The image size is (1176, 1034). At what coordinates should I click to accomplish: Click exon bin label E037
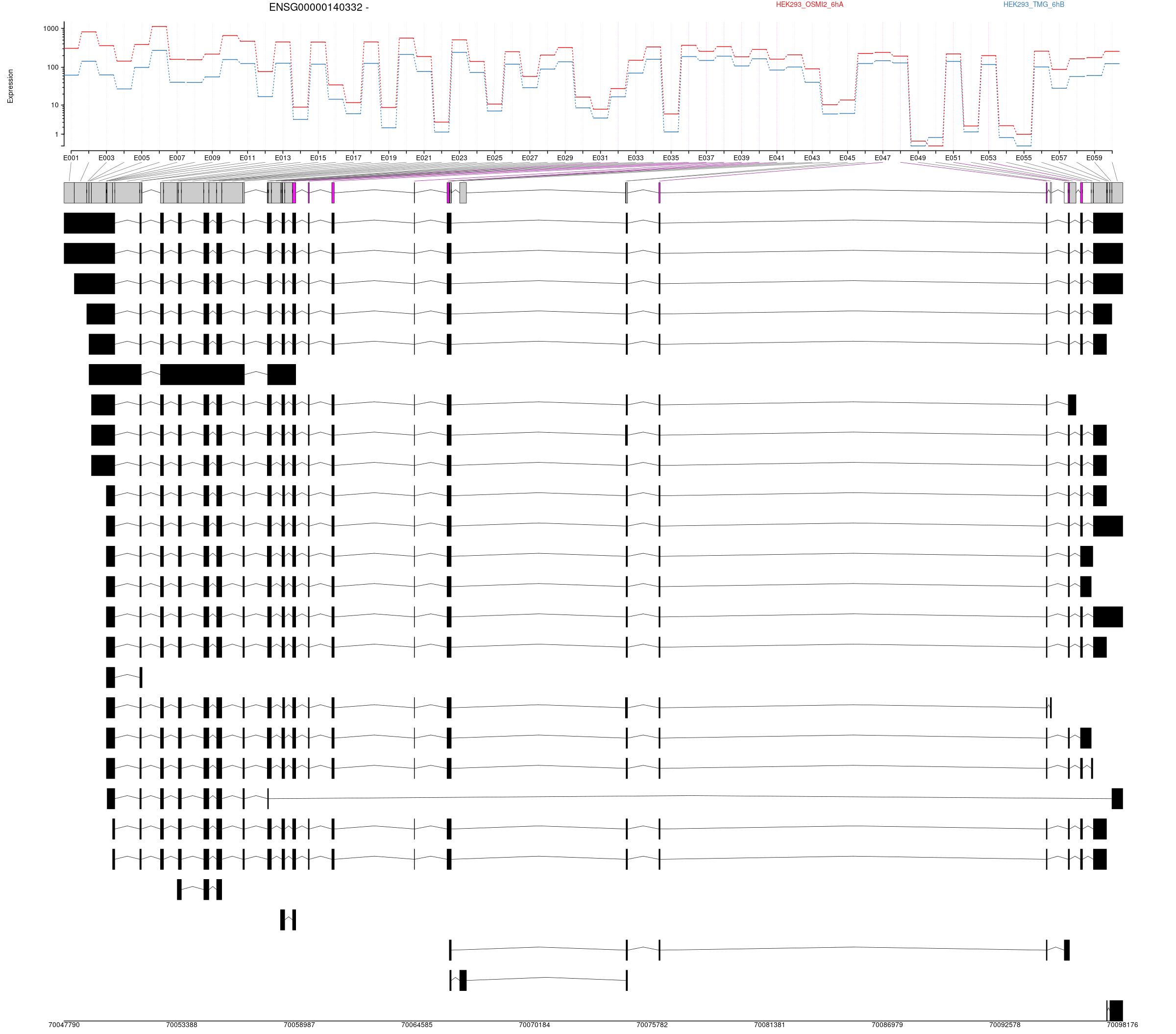coord(707,158)
